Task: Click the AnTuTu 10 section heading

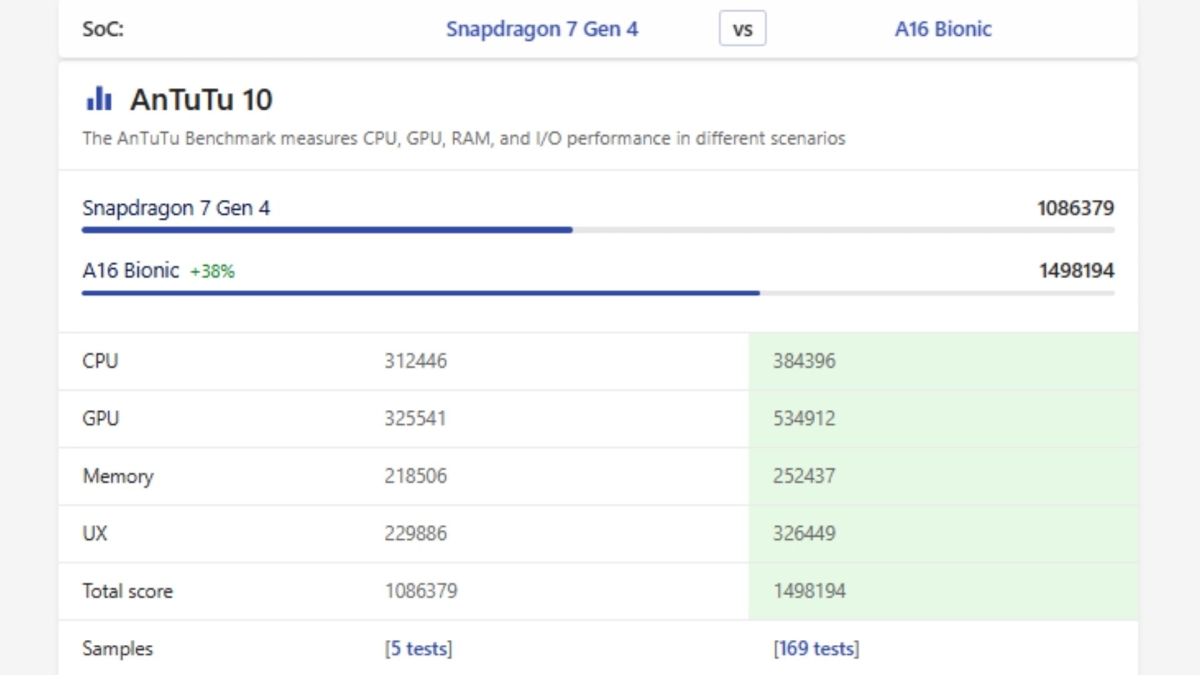Action: (x=200, y=99)
